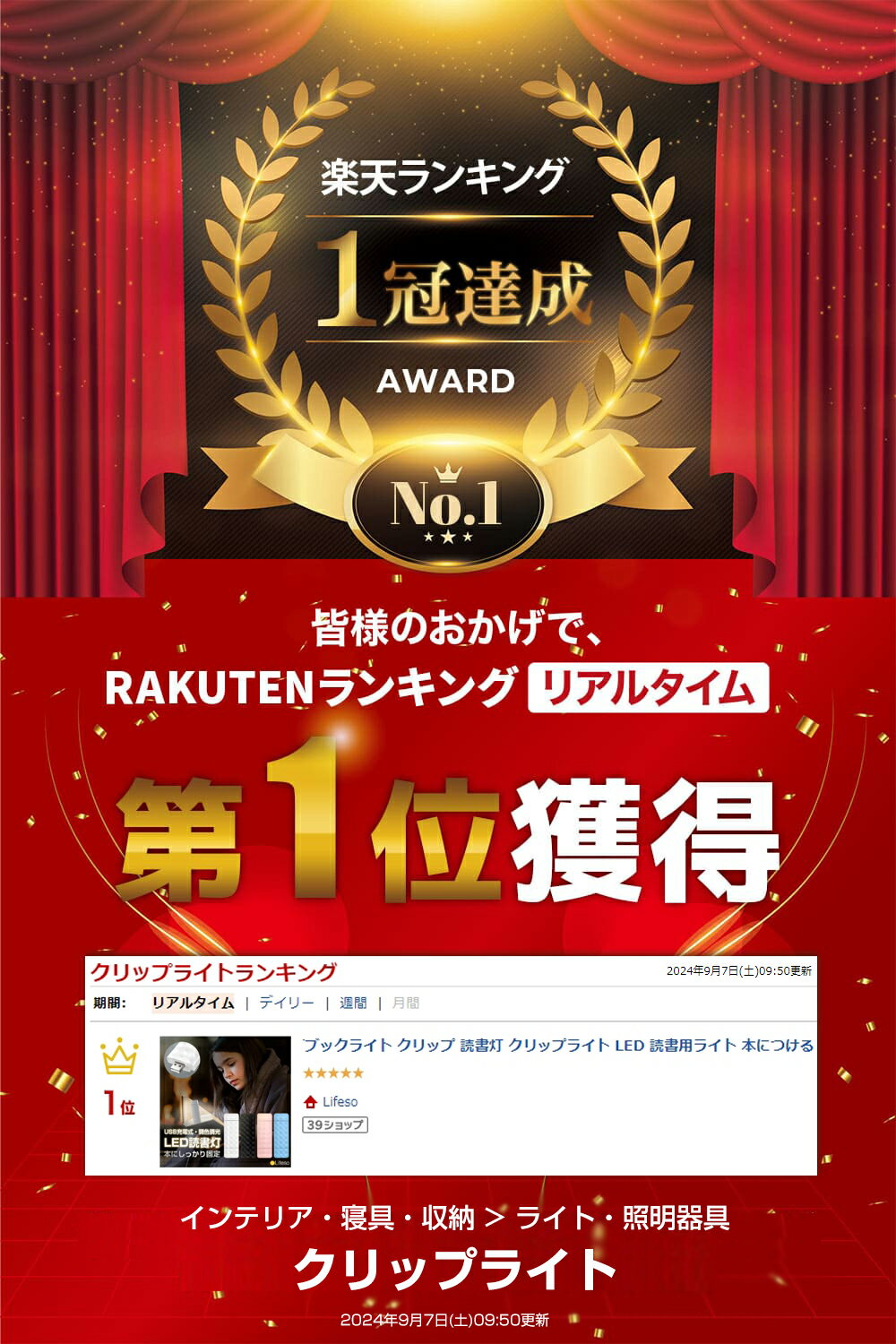Click the five-star rating icons

[x=333, y=1073]
